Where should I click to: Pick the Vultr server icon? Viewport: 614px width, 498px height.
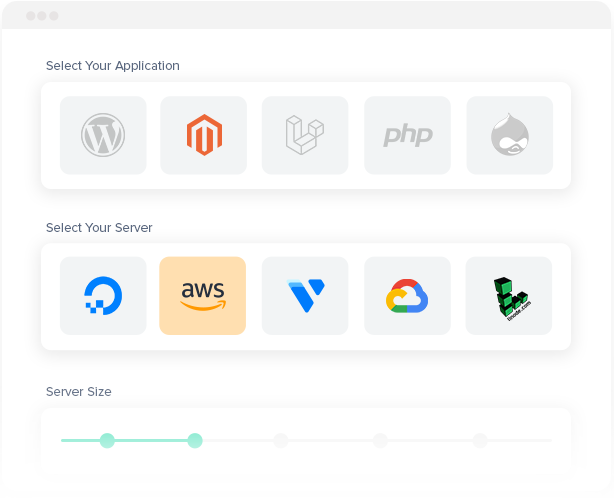click(305, 296)
